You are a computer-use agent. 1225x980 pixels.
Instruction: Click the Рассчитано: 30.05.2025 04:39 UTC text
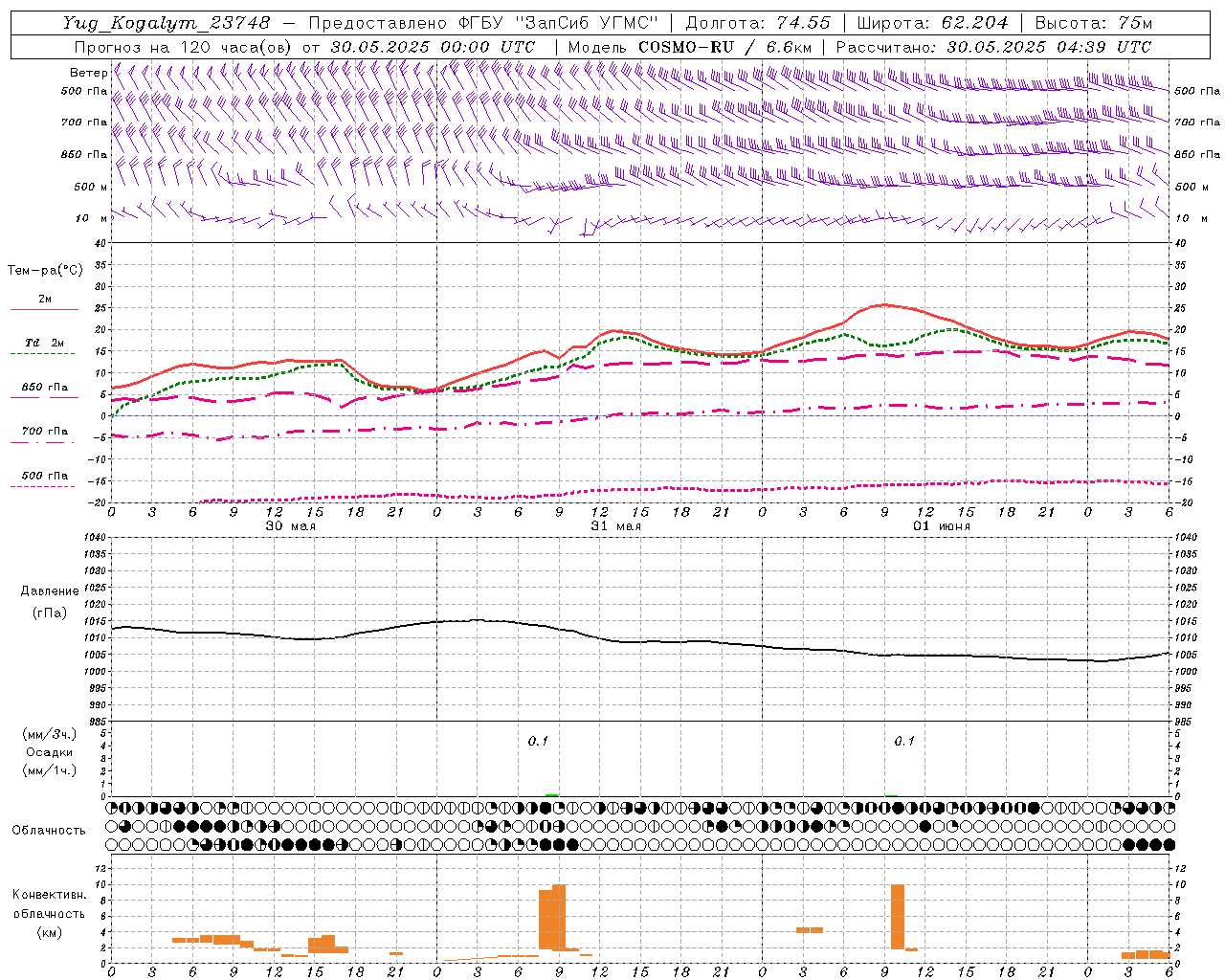pyautogui.click(x=993, y=47)
